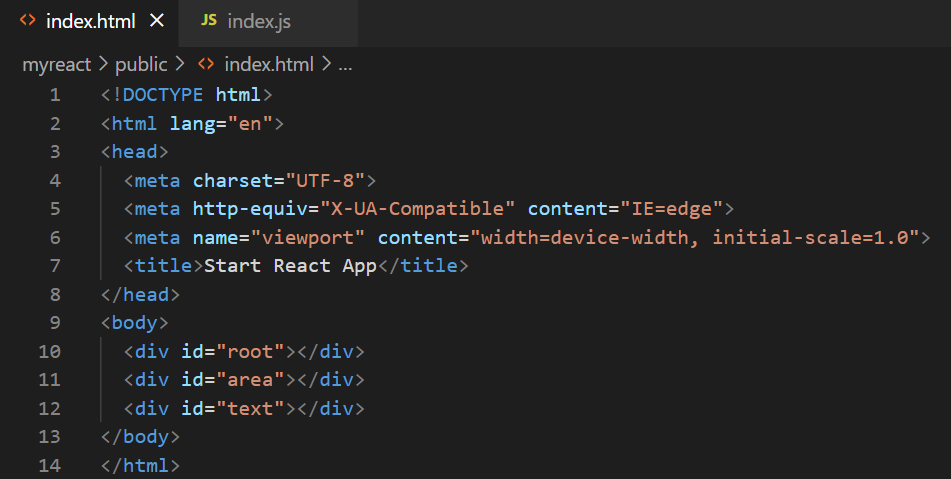Click the "area" id value on line 11

250,380
